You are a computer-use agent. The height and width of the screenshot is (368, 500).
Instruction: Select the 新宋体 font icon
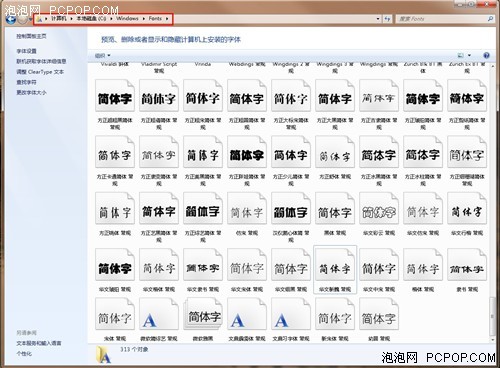(335, 314)
